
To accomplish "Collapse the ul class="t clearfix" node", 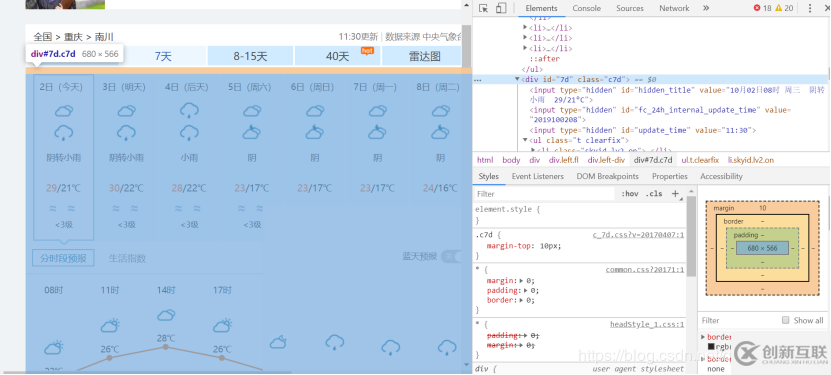I will (525, 140).
